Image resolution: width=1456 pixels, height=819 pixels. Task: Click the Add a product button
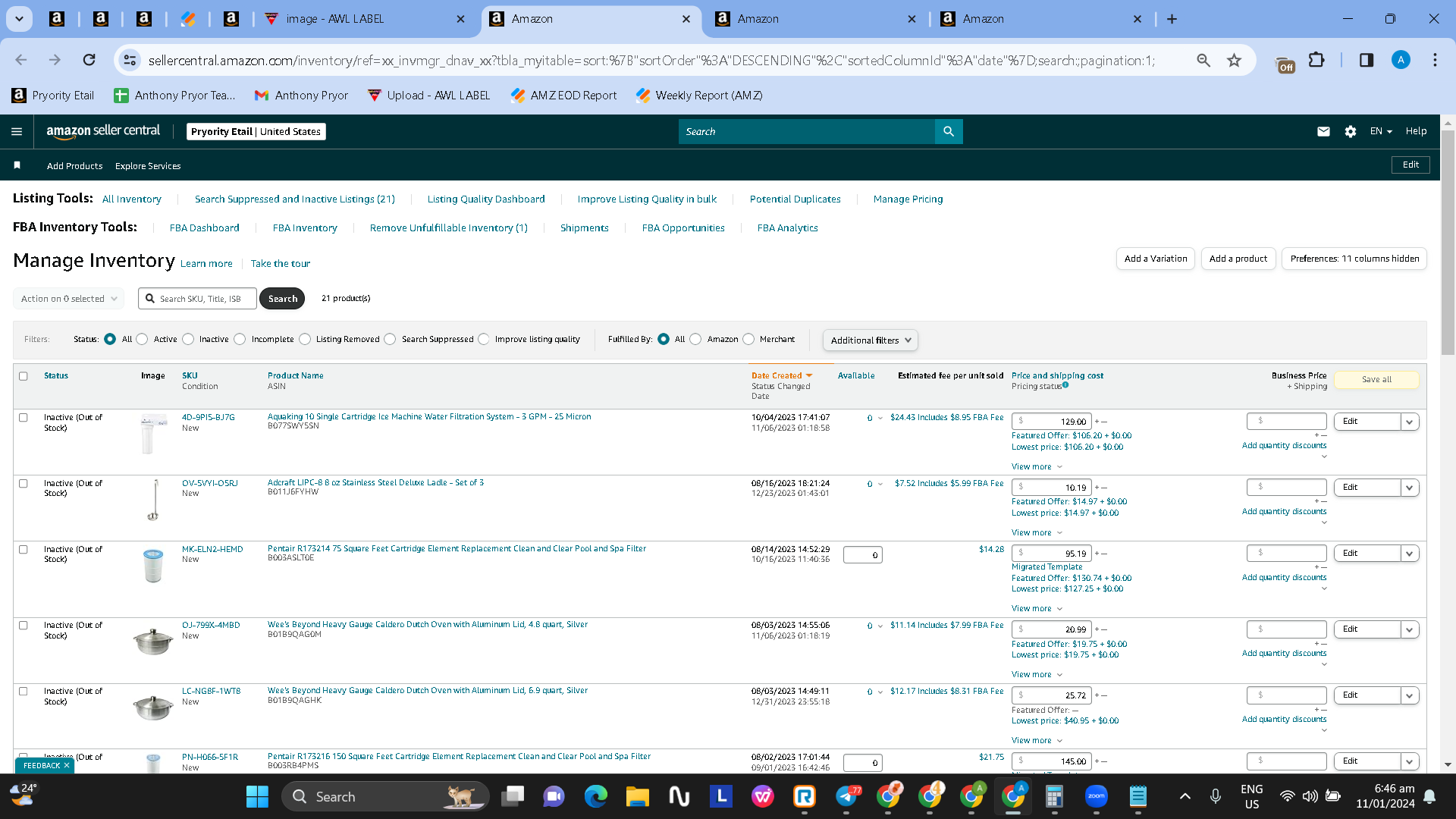click(x=1238, y=259)
